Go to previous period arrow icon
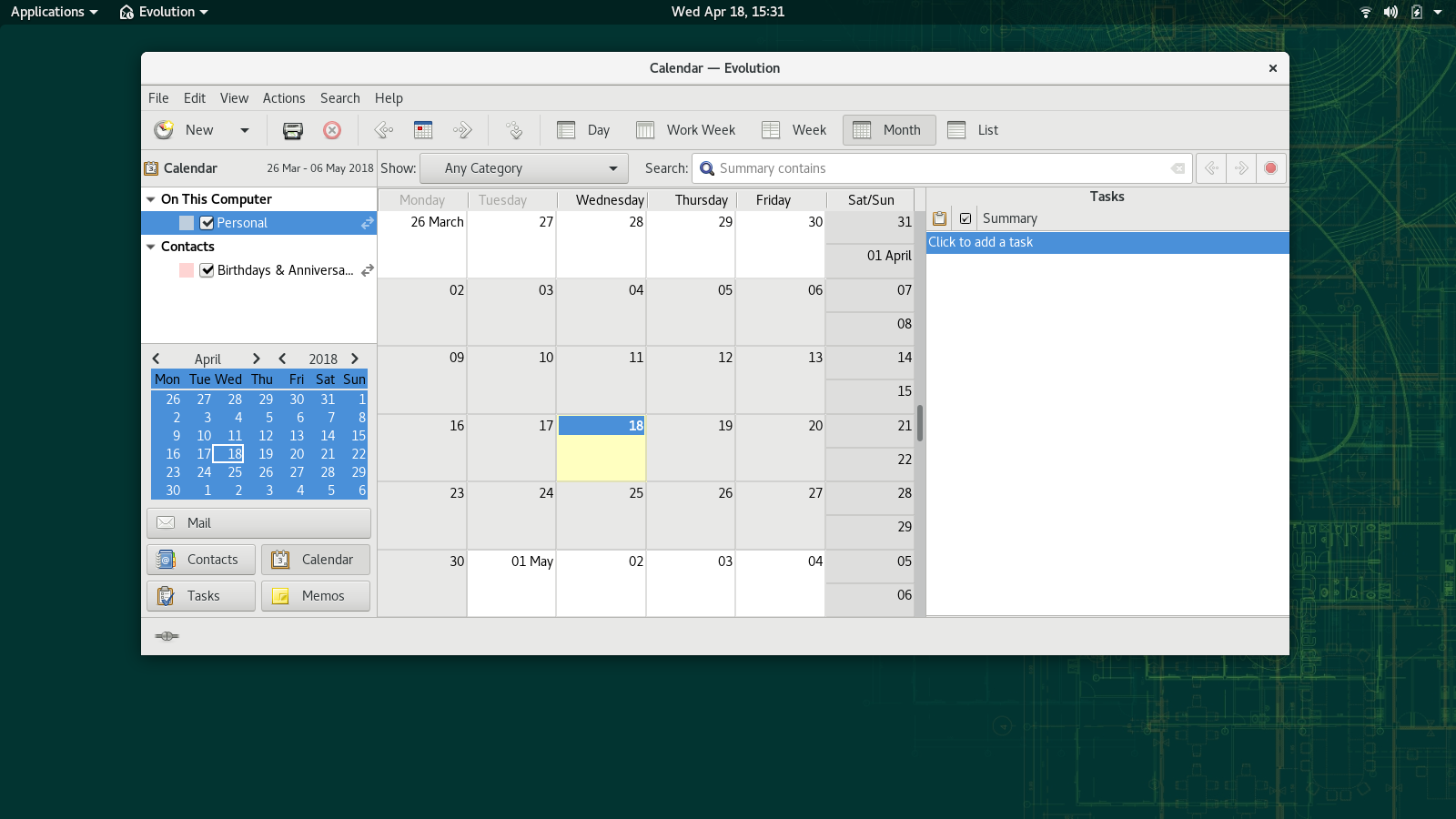The image size is (1456, 819). [384, 130]
